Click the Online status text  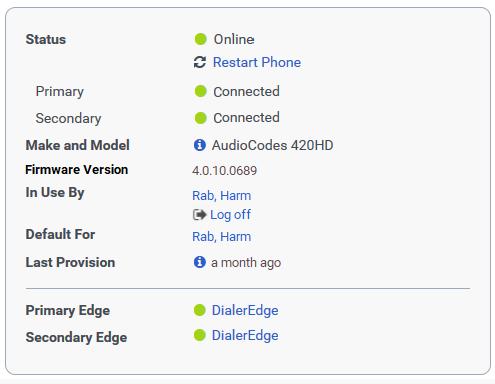[x=234, y=39]
